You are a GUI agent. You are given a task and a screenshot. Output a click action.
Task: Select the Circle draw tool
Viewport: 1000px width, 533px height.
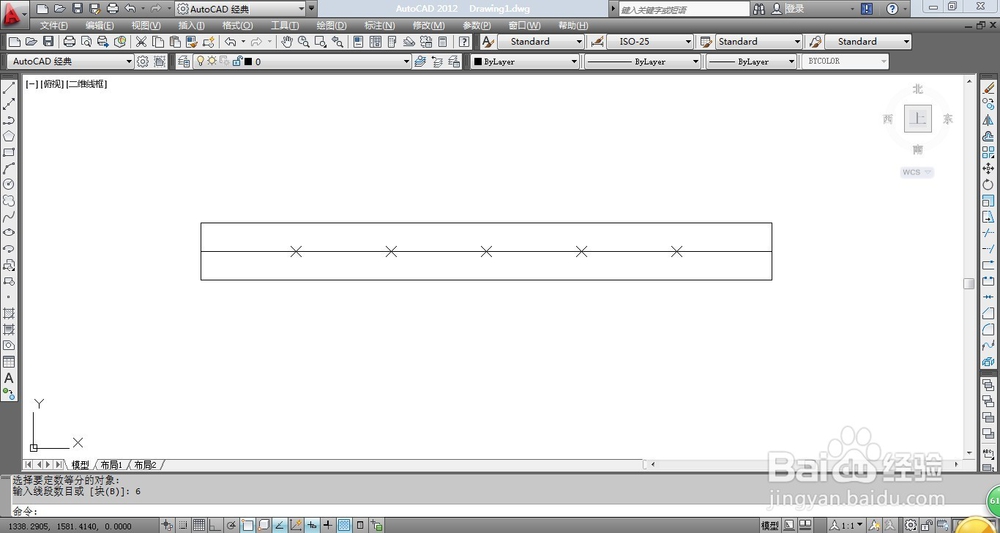point(9,184)
